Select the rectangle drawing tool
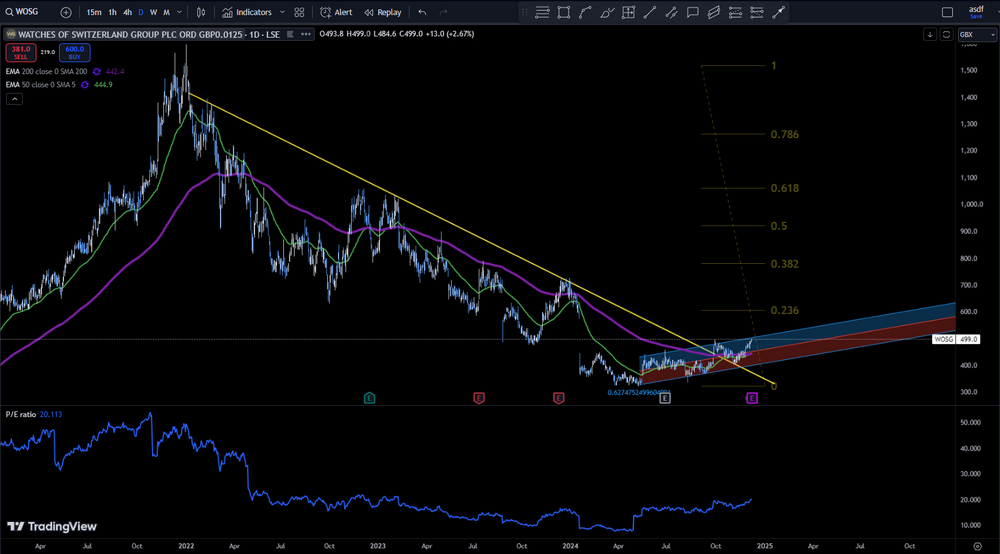This screenshot has width=1000, height=554. pos(564,12)
